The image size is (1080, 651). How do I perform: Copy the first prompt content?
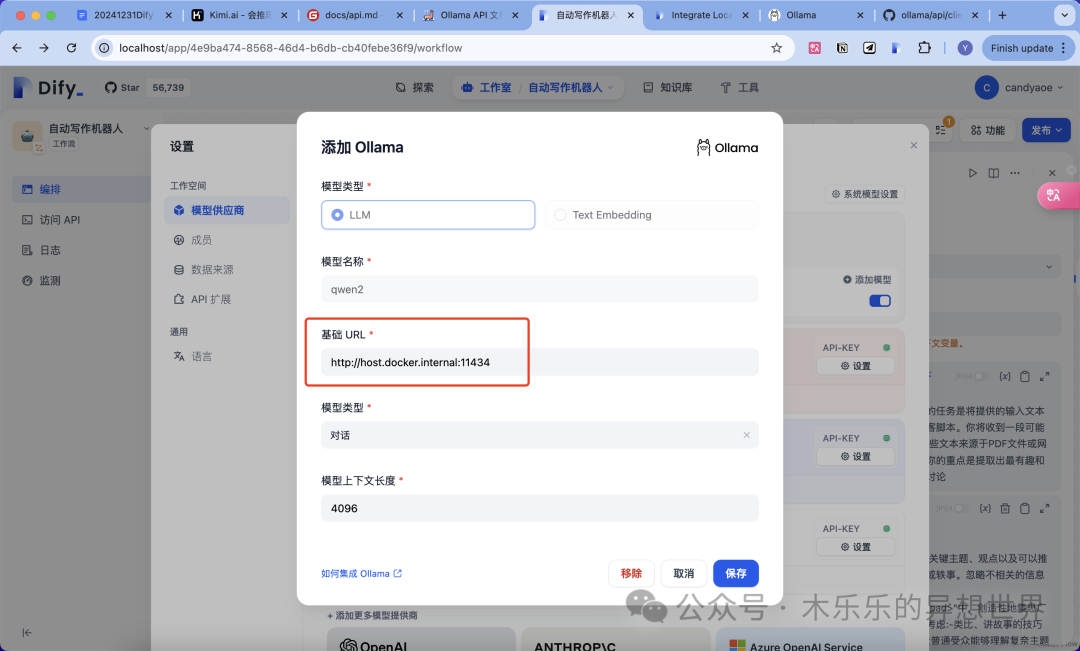(x=1025, y=376)
